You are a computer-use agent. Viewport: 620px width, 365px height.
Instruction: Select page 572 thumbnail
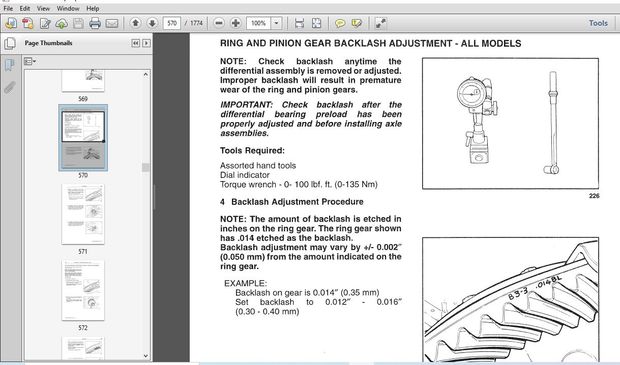coord(83,290)
